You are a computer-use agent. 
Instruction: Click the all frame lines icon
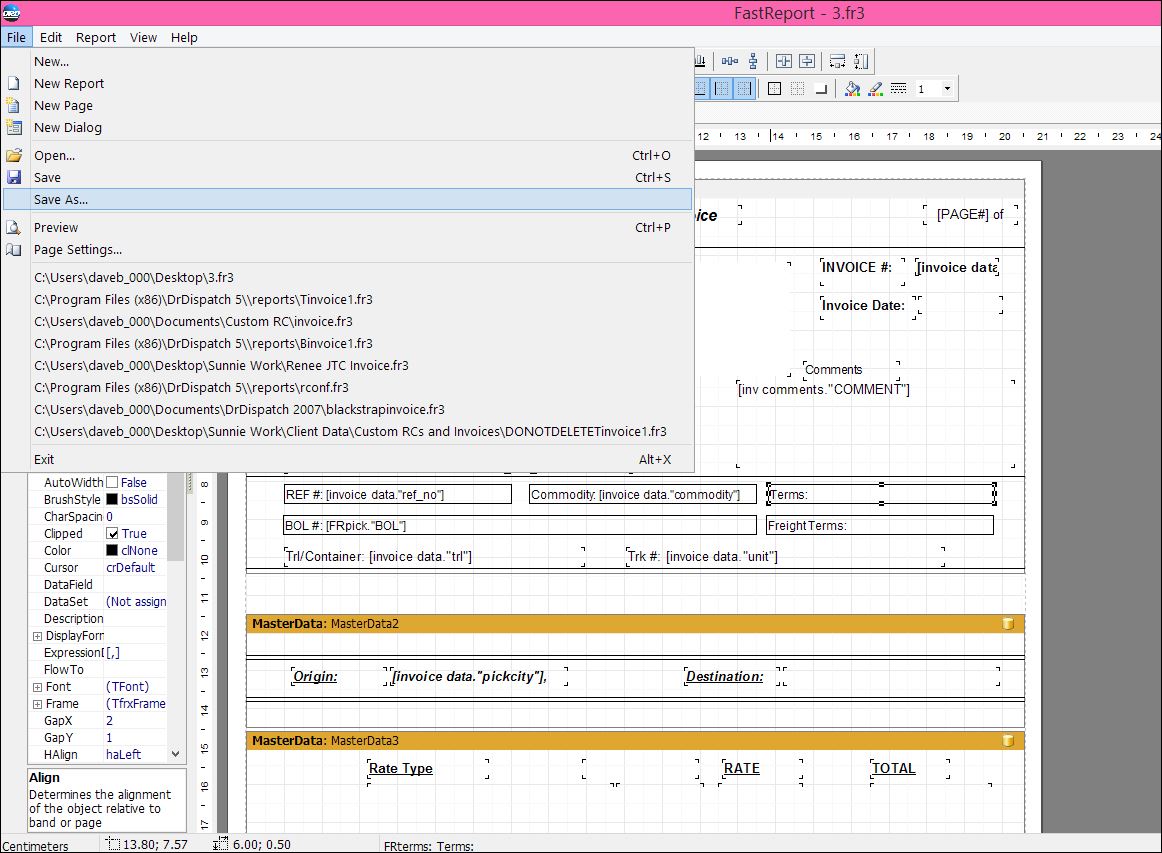(x=774, y=89)
